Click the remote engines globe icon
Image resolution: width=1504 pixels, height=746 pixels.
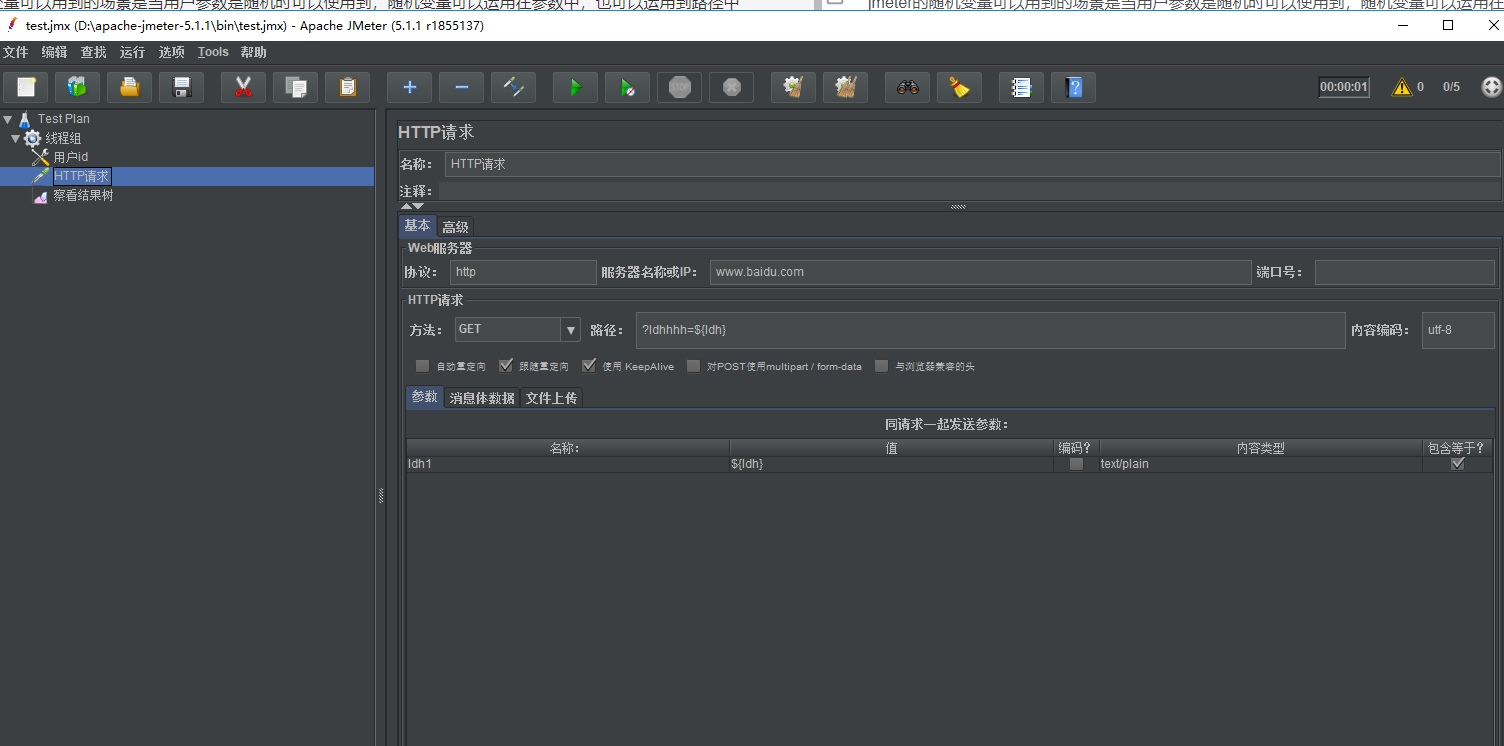point(1491,87)
